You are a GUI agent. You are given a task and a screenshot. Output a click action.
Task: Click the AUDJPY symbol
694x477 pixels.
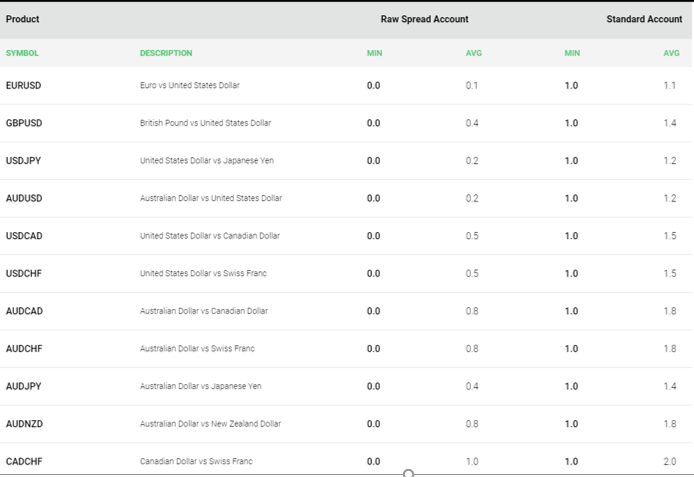(x=24, y=386)
